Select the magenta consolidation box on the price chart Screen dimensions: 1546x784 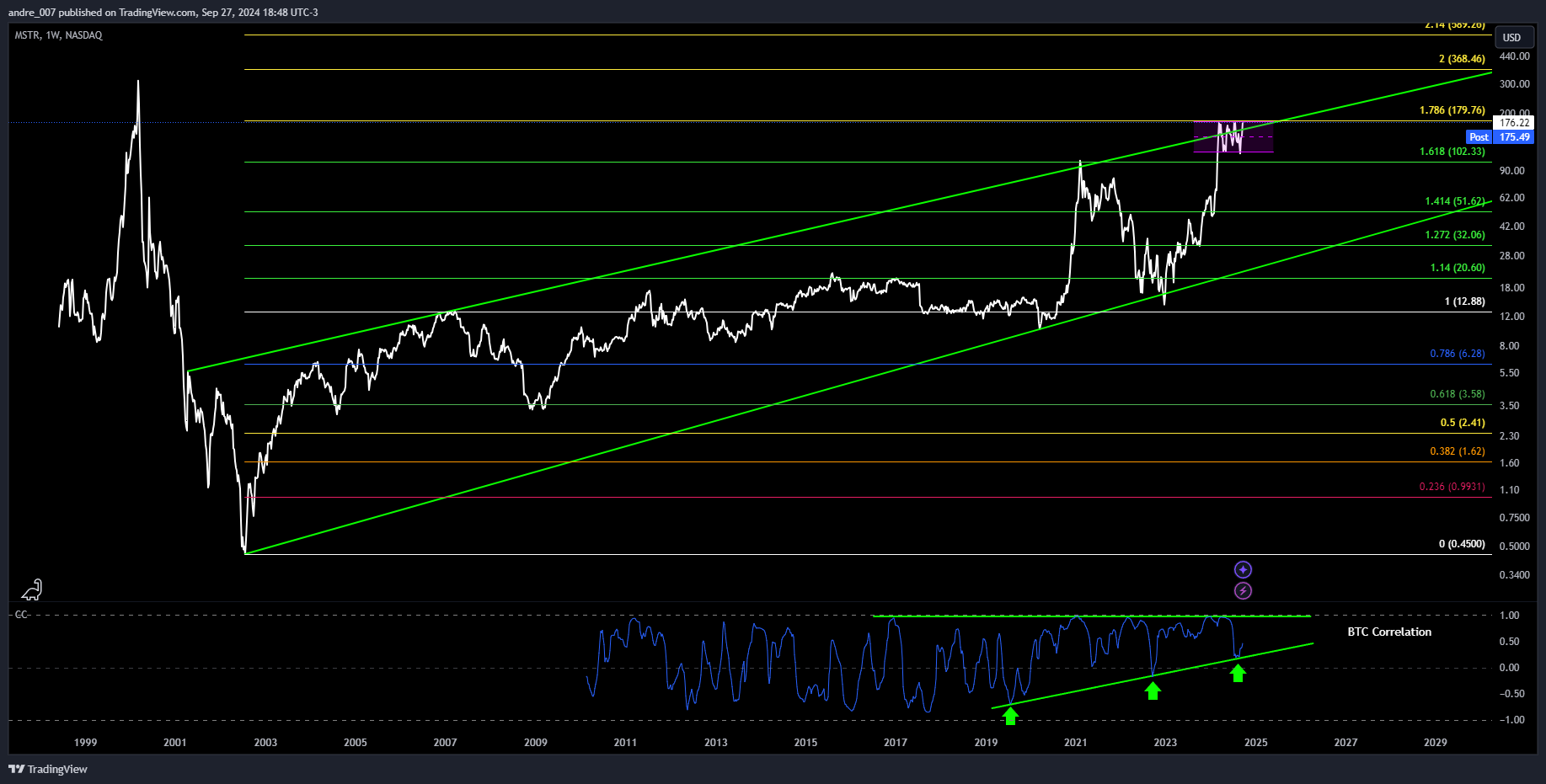coord(1233,137)
